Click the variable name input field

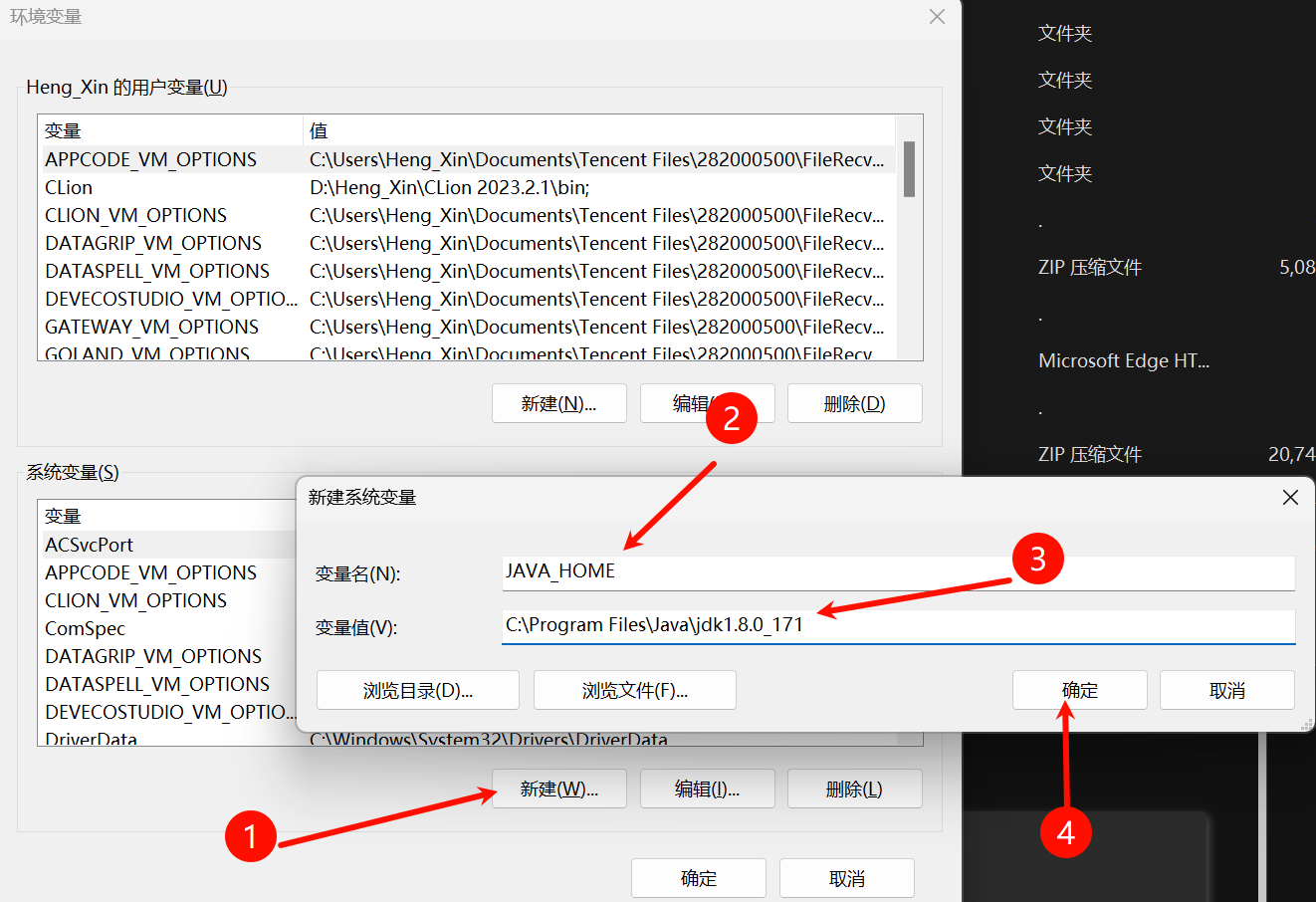[896, 571]
